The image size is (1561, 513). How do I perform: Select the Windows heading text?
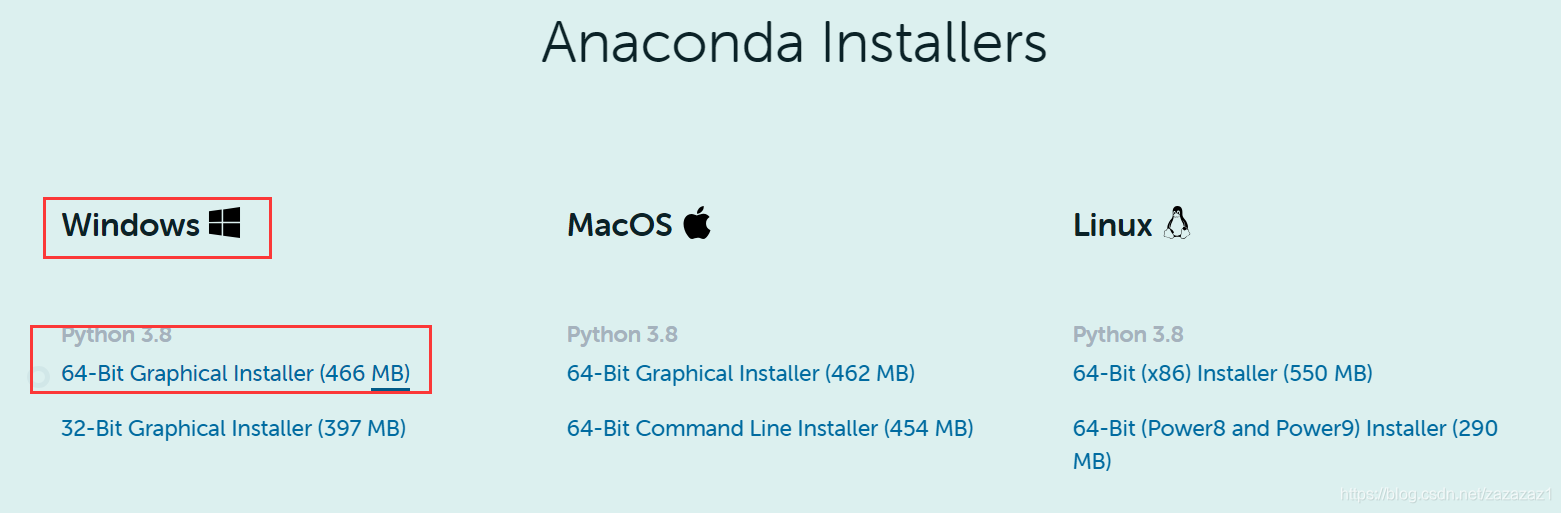(131, 225)
